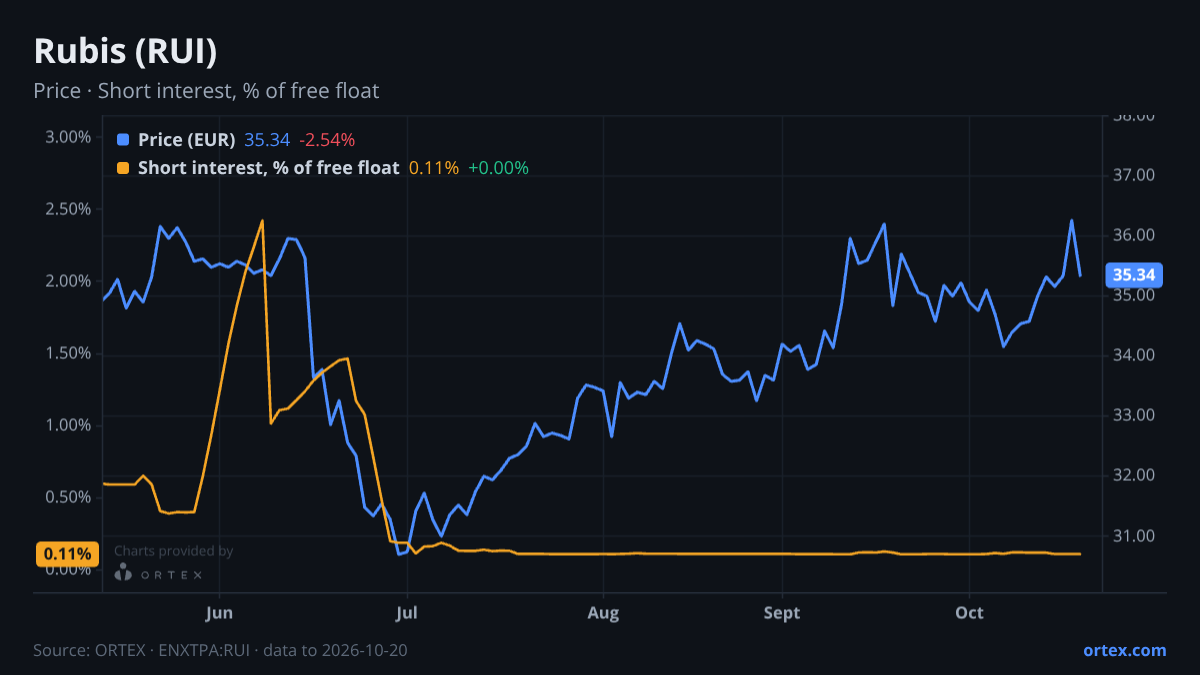Click the blue Price legend color swatch
Screen dimensions: 1200x675
(x=123, y=140)
